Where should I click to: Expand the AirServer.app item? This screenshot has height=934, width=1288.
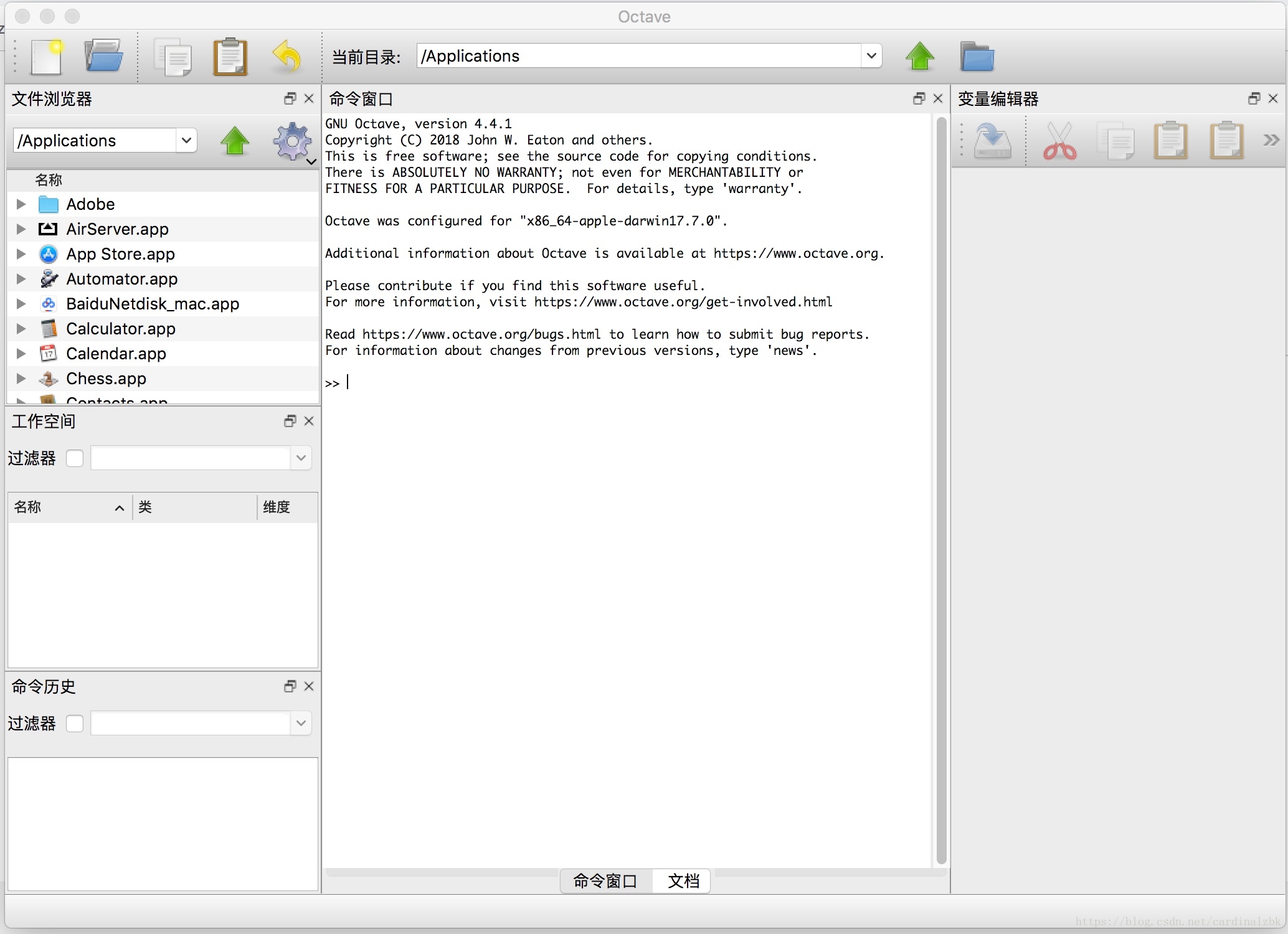(x=21, y=229)
